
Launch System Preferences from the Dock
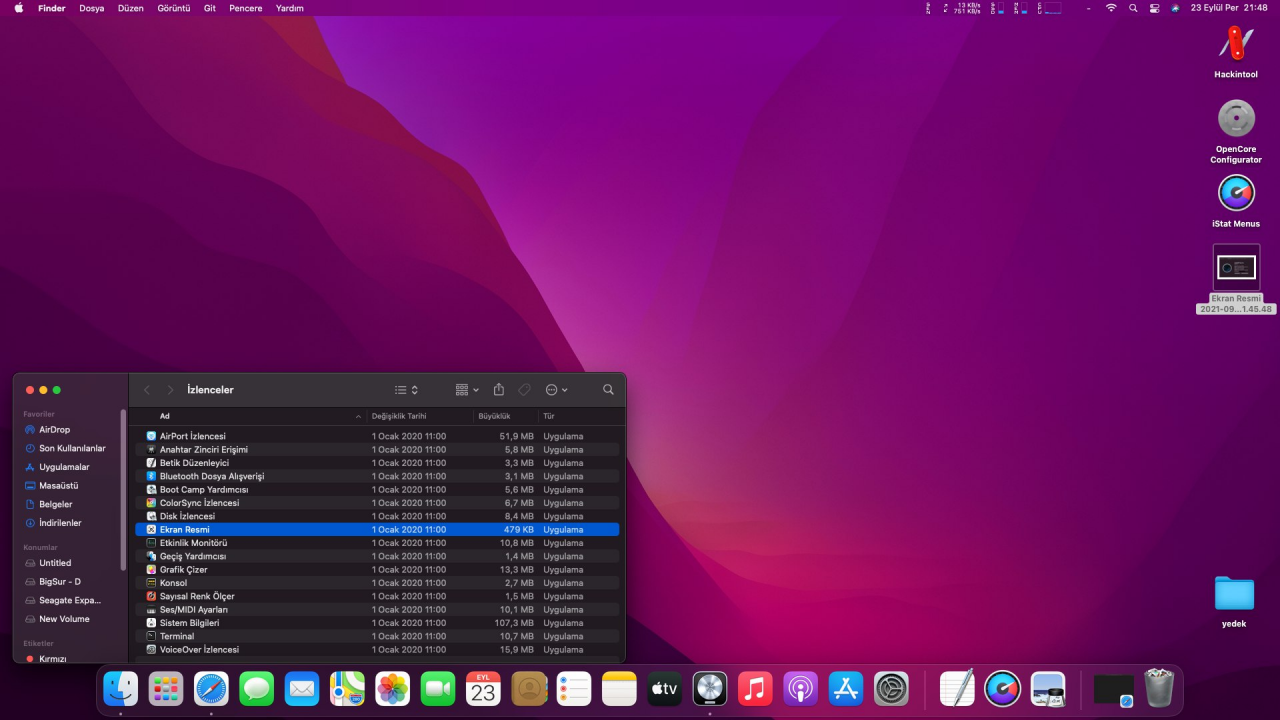click(891, 689)
